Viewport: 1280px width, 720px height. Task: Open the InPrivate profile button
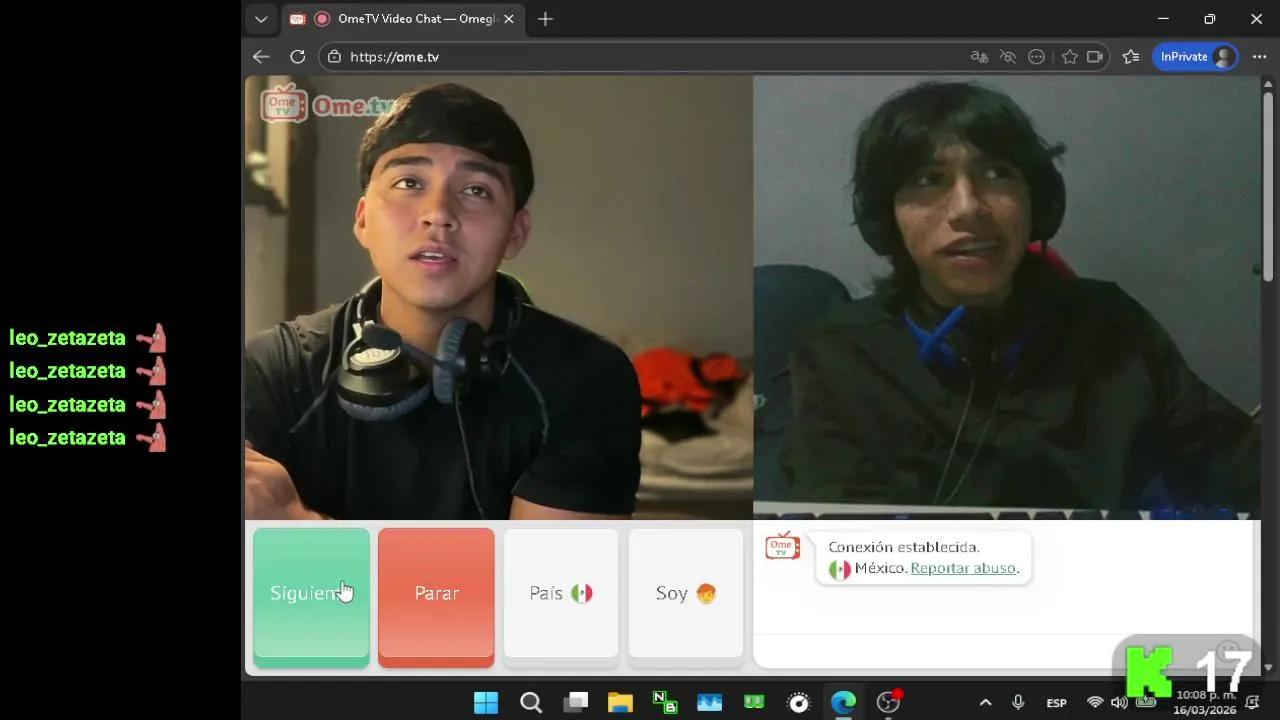pyautogui.click(x=1195, y=57)
